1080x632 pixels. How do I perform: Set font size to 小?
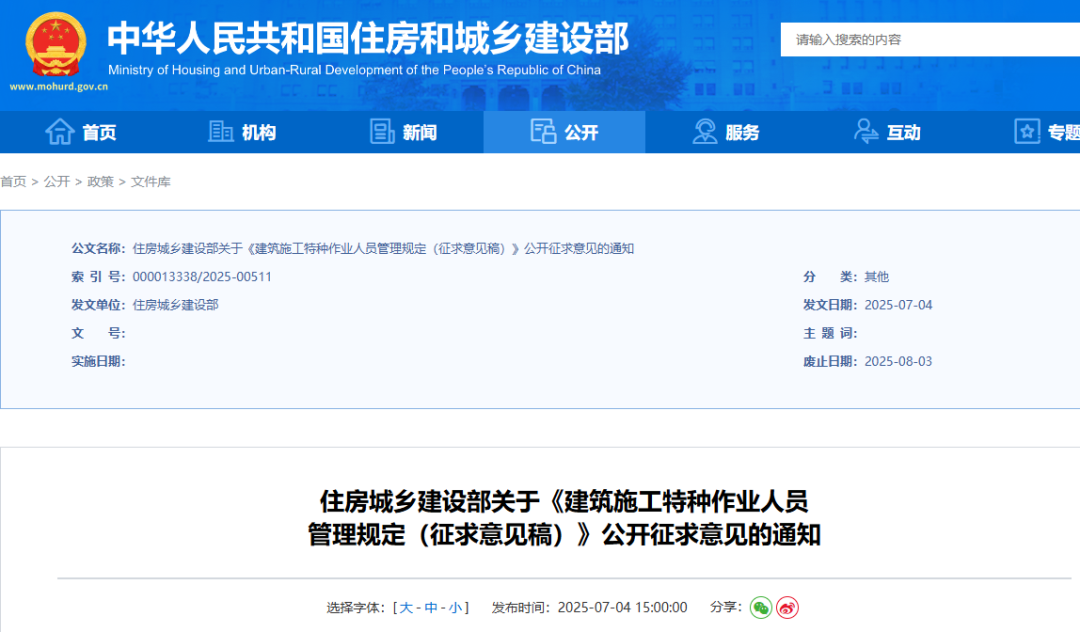pos(453,607)
